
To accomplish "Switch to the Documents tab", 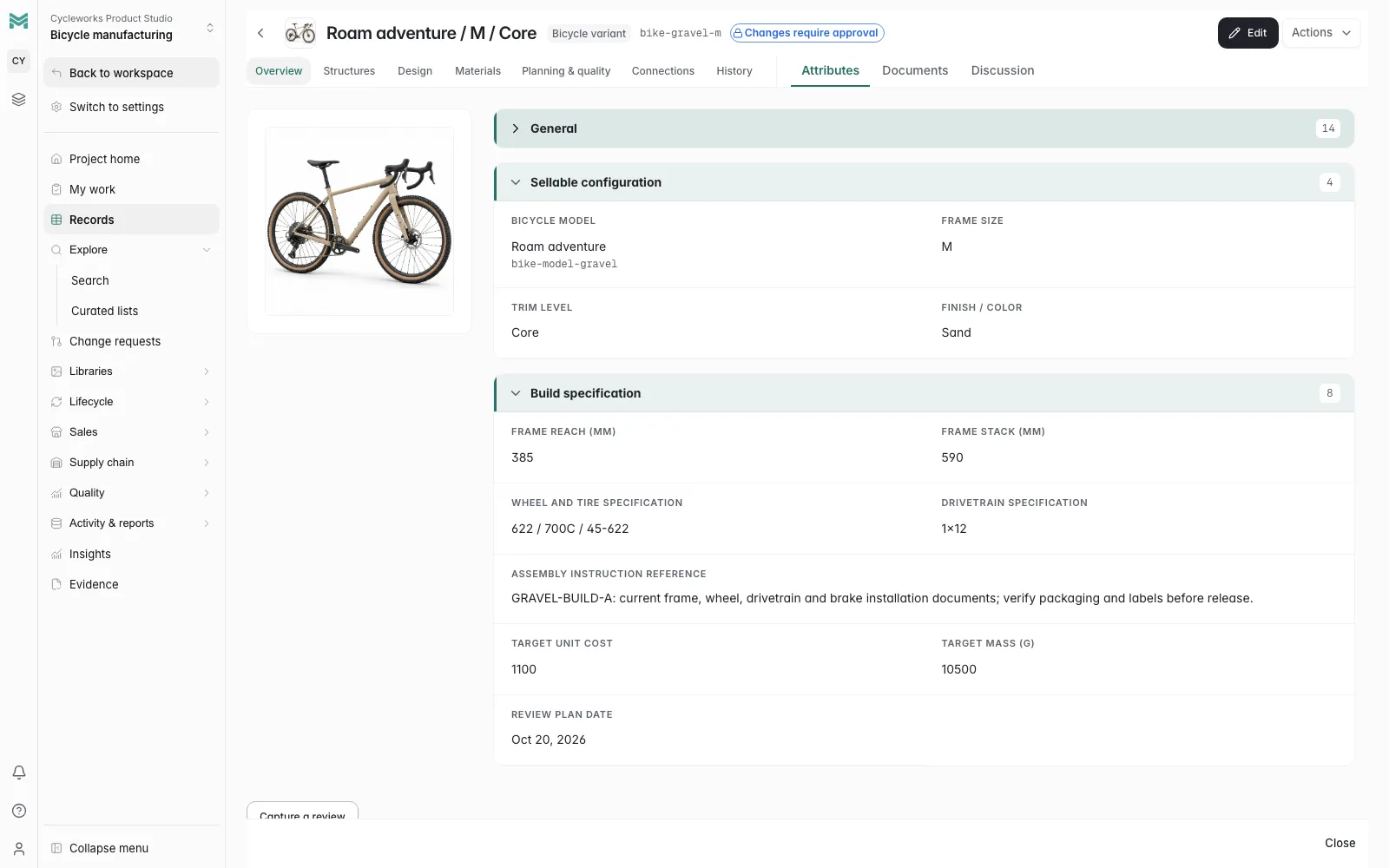I will 915,70.
